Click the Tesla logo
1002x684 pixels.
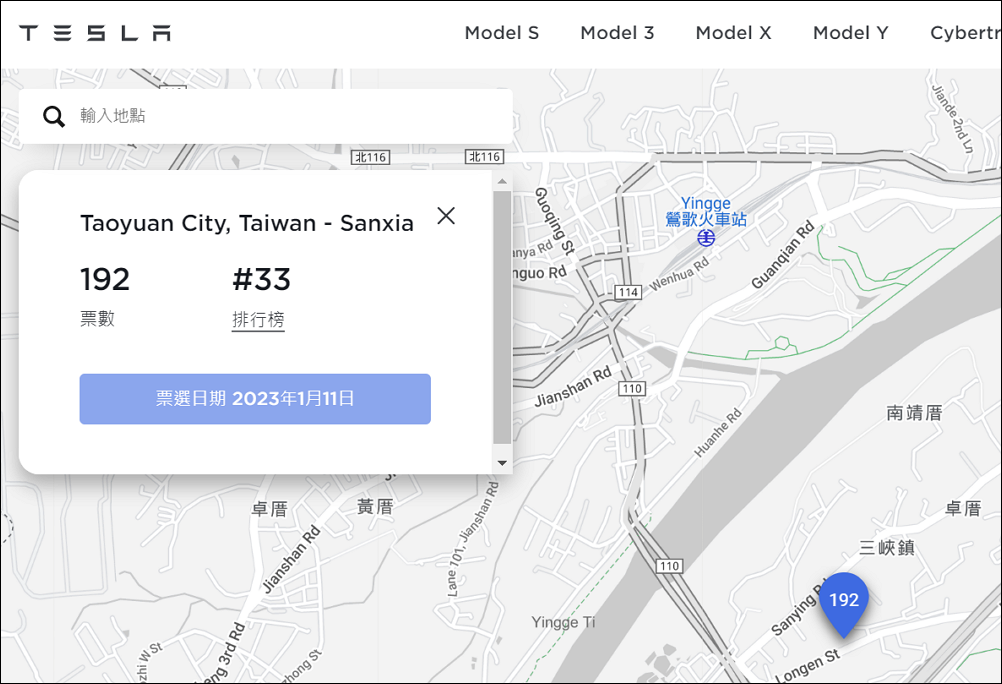coord(95,33)
